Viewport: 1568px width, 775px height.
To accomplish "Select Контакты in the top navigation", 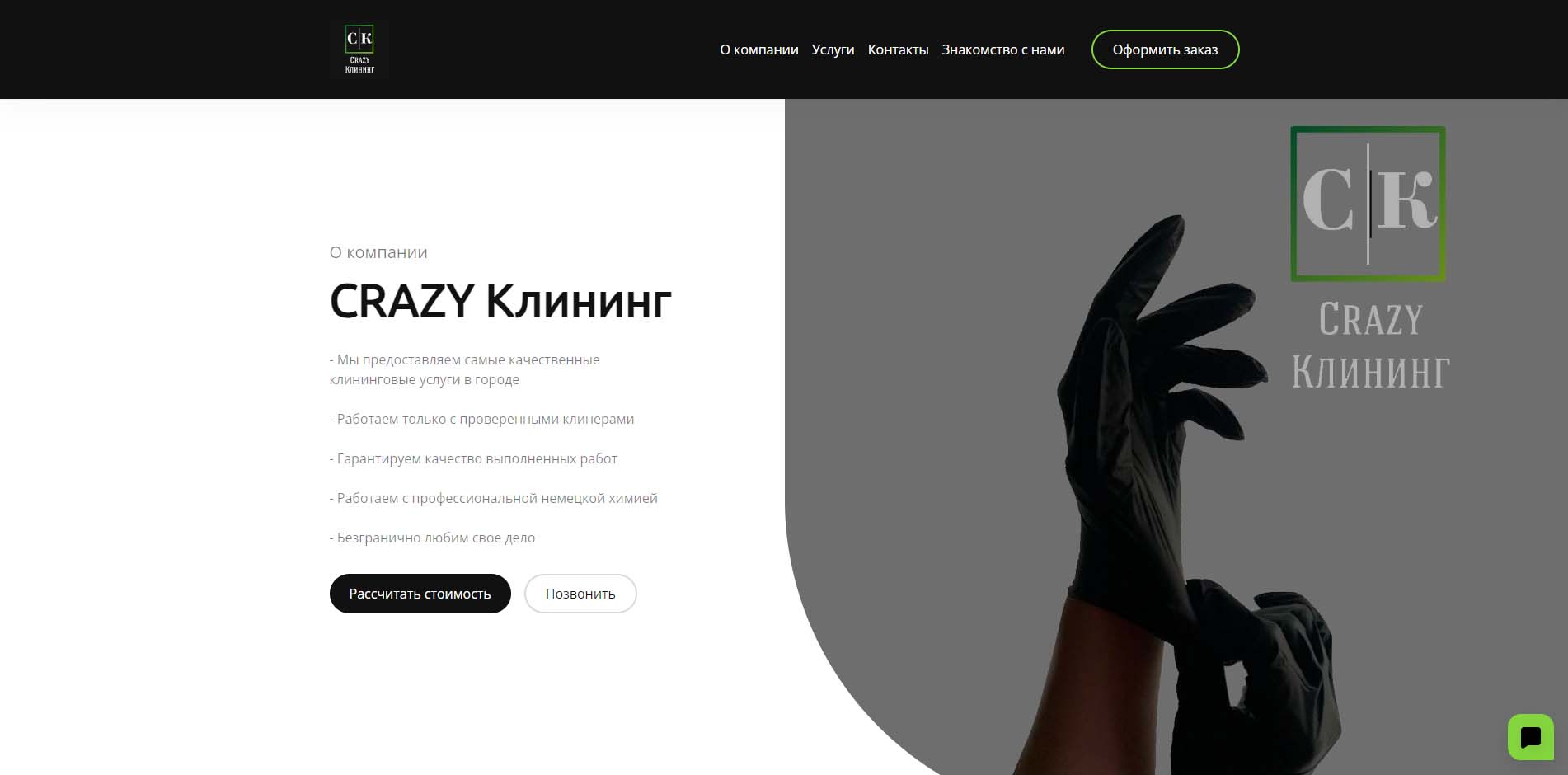I will tap(898, 49).
